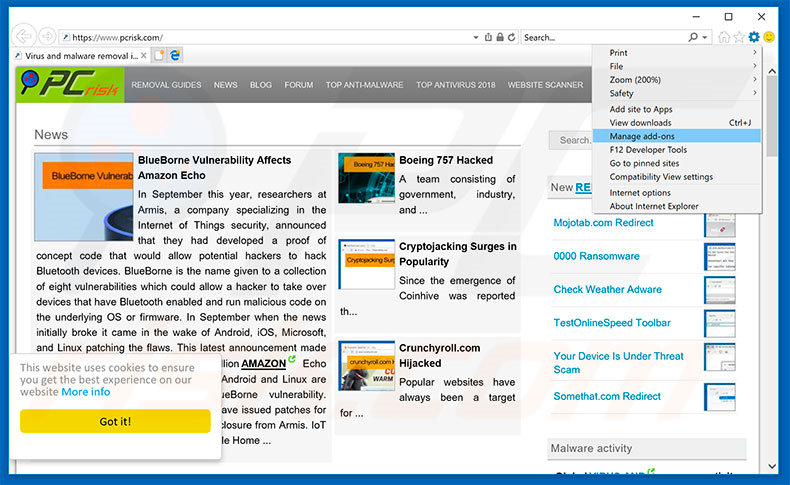Screen dimensions: 790x485
Task: Open Your Device Is Under Threat Scam link
Action: click(x=618, y=363)
